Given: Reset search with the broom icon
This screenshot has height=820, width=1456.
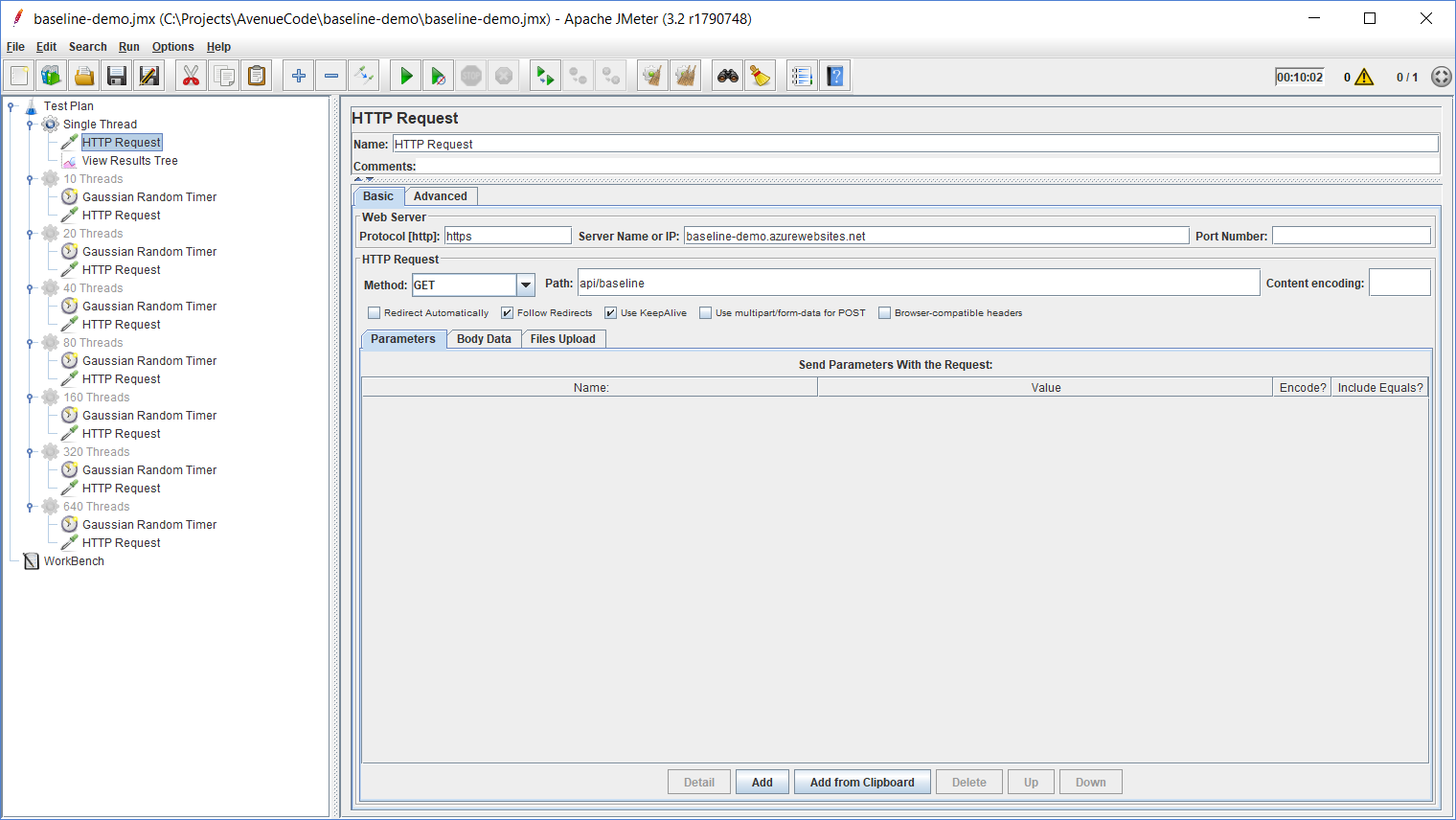Looking at the screenshot, I should 761,76.
